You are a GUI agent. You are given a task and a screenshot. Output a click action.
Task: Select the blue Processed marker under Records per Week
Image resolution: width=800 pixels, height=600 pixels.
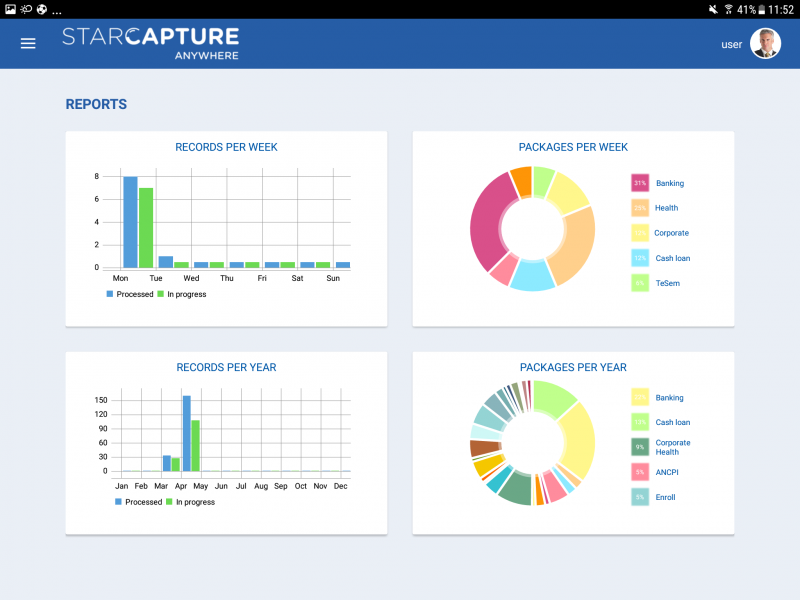pos(110,294)
